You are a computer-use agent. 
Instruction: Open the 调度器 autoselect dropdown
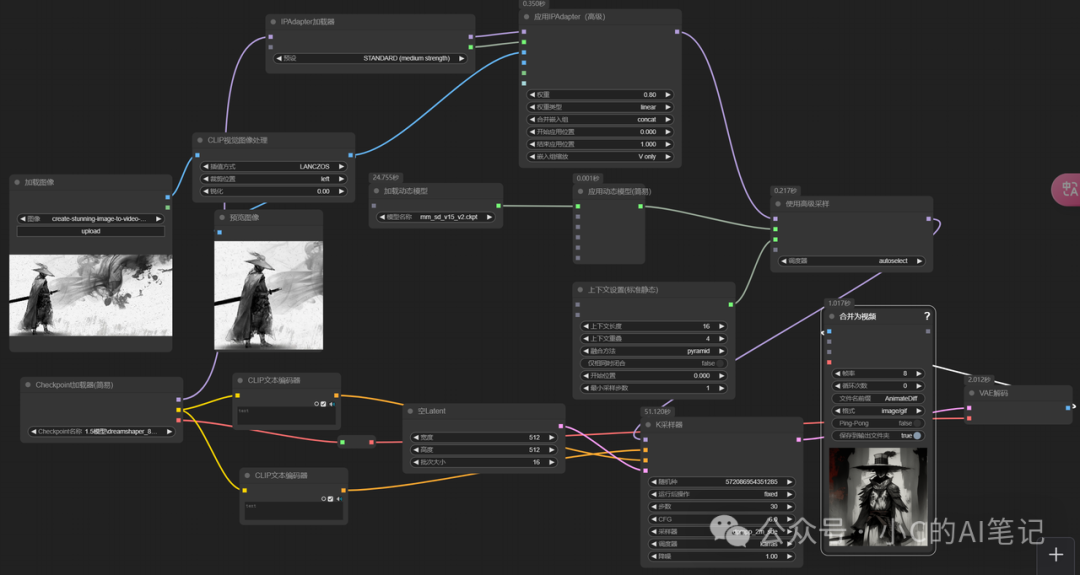click(852, 261)
